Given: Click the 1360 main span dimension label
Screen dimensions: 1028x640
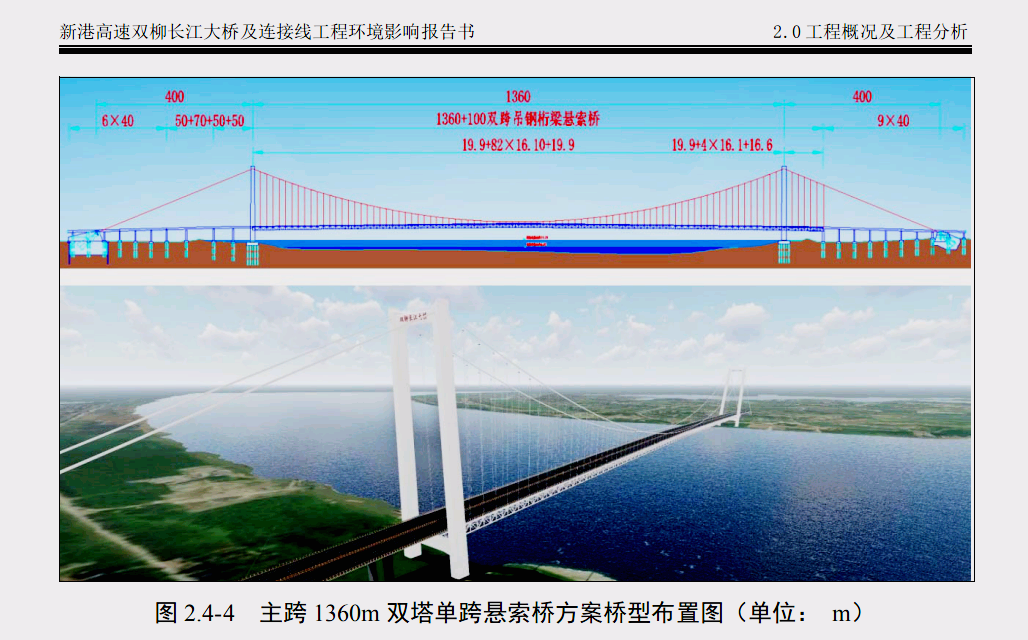Looking at the screenshot, I should [518, 96].
